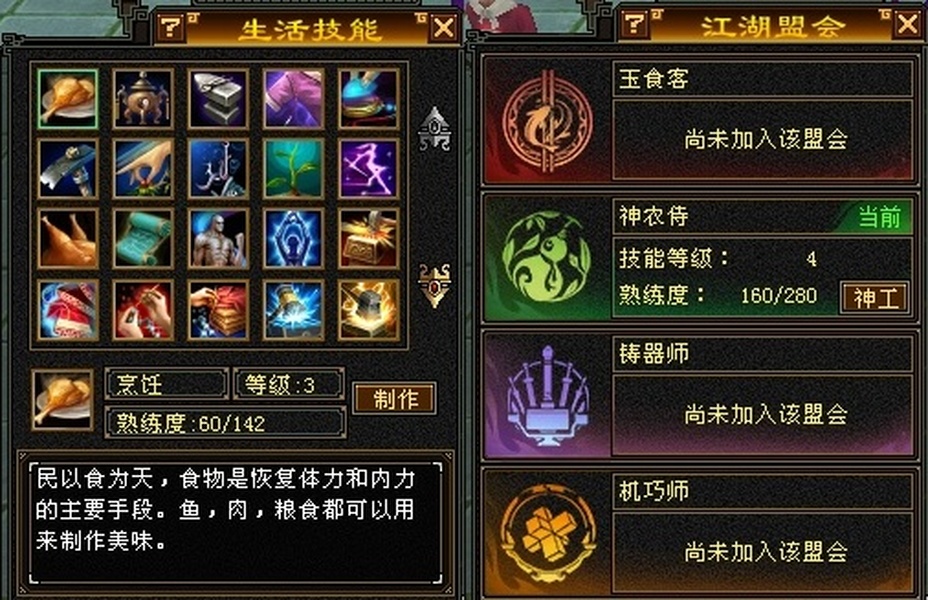Select the cooking chicken leg skill icon
The height and width of the screenshot is (600, 928).
[67, 99]
